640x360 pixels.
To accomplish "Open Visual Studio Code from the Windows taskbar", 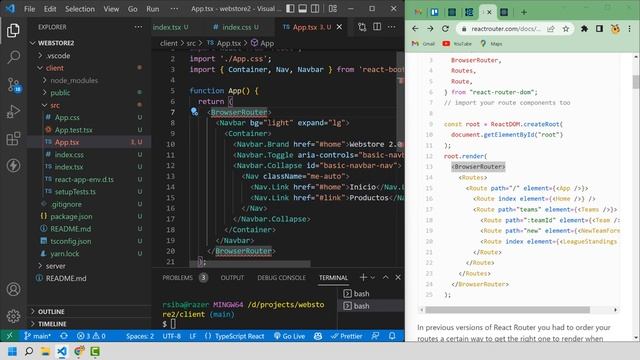I will click(x=62, y=351).
